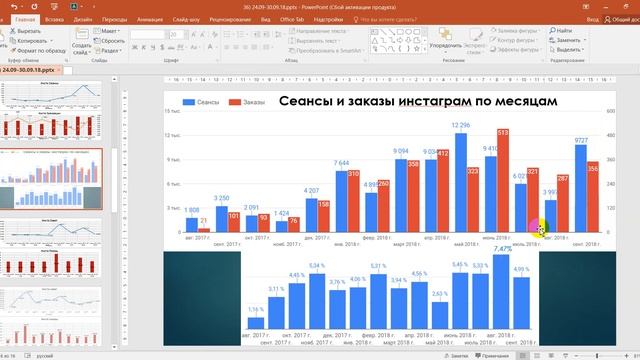
Task: Open Выровнять текст dropdown
Action: (x=314, y=41)
